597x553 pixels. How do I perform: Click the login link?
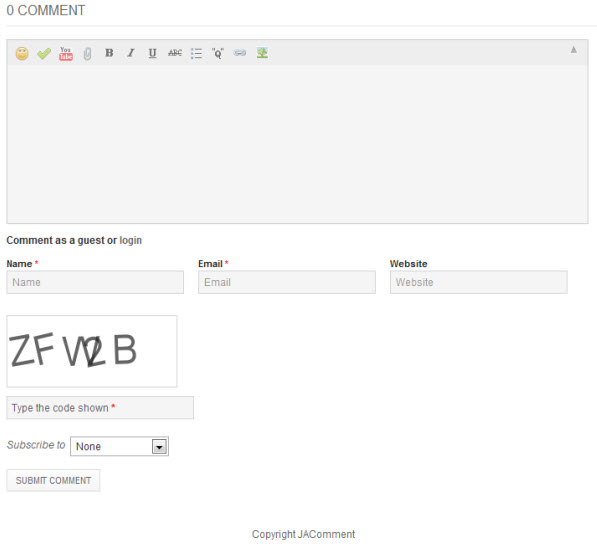point(131,240)
